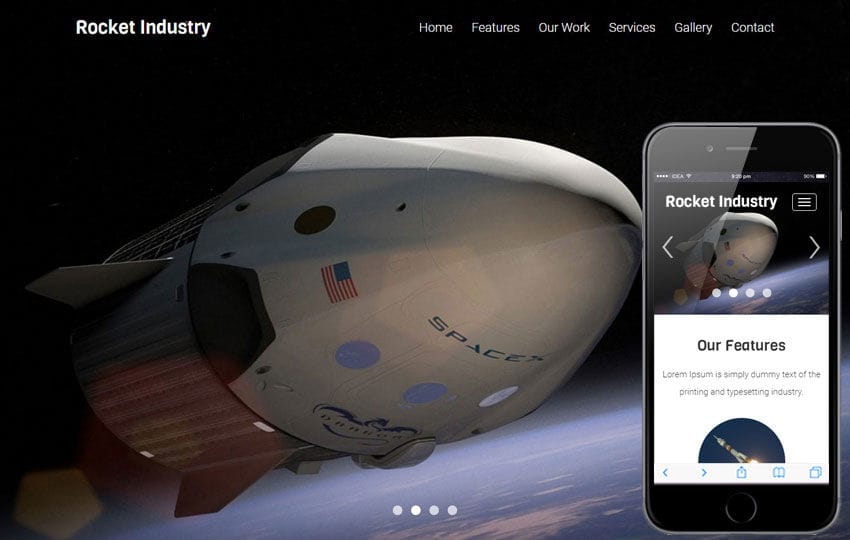The height and width of the screenshot is (540, 850).
Task: Select the first slide dot on main carousel
Action: 397,510
